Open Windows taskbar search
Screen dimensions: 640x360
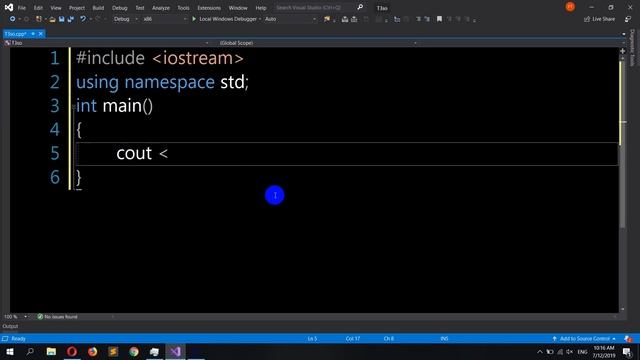30,351
